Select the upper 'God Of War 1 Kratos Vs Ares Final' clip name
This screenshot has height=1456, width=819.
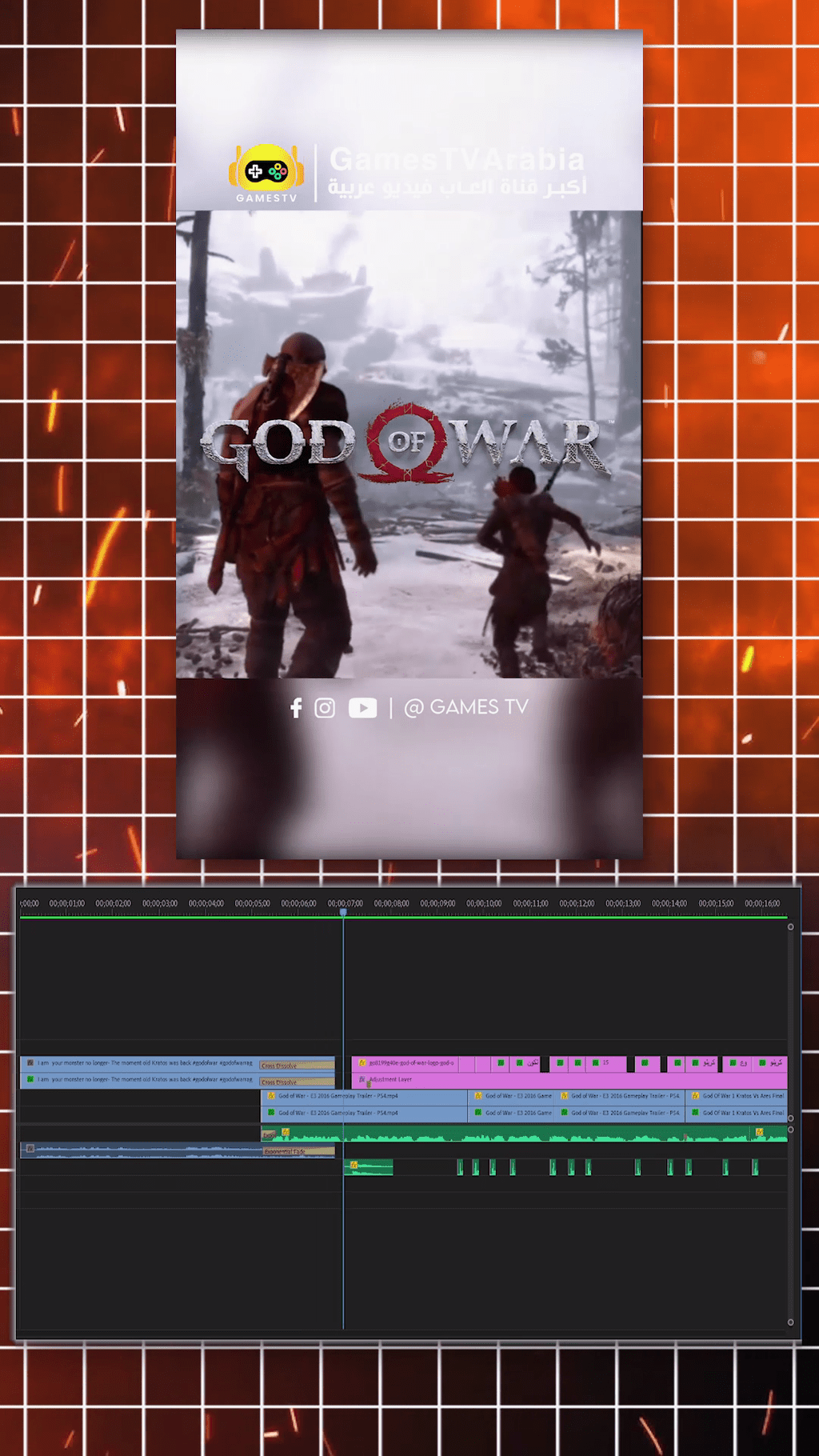pyautogui.click(x=744, y=1096)
